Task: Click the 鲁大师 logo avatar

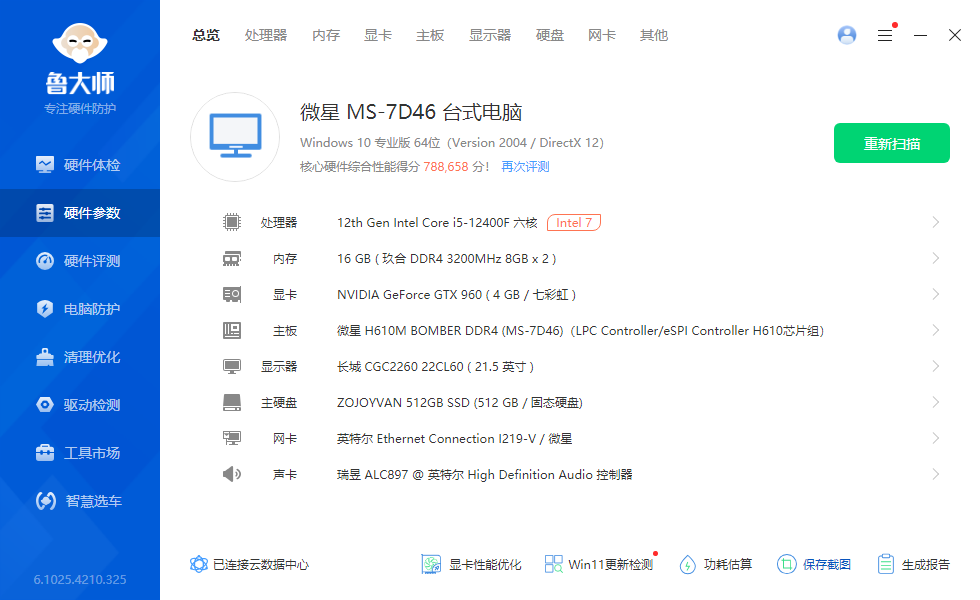Action: pos(80,43)
